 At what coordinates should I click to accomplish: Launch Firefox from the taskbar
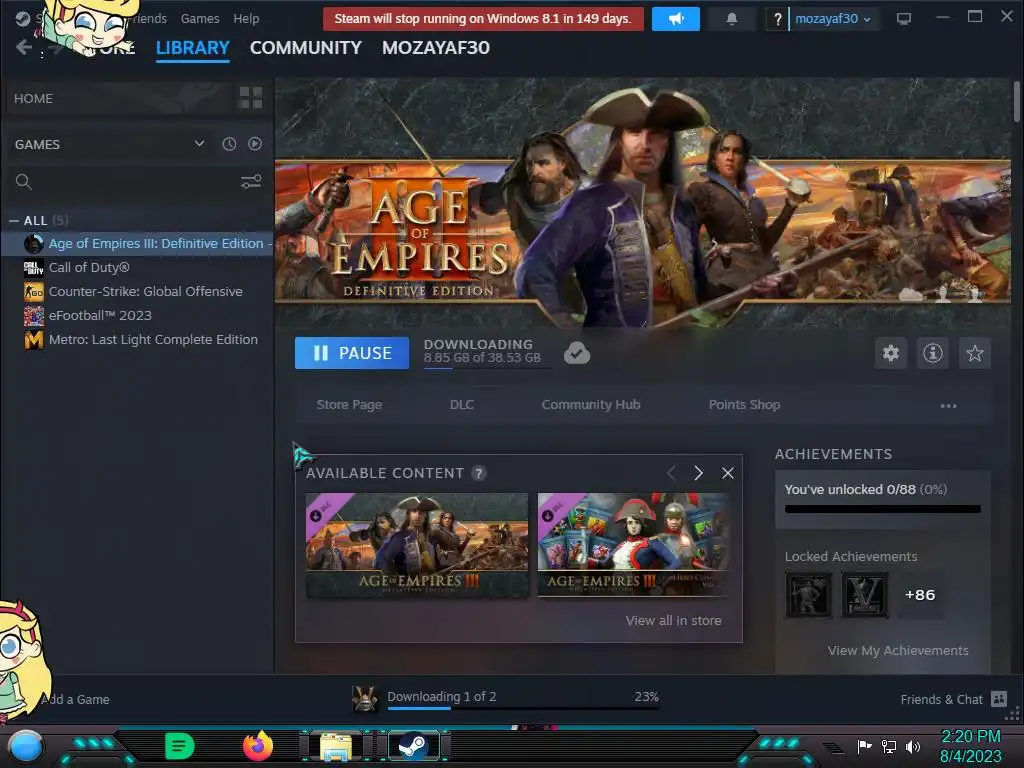point(257,746)
